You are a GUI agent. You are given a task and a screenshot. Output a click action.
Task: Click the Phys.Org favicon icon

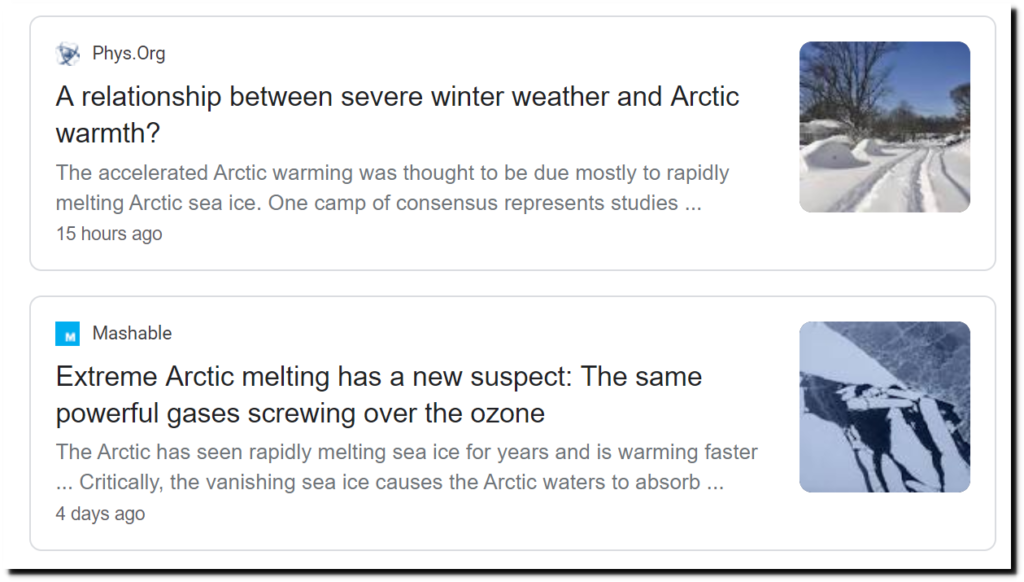[68, 54]
